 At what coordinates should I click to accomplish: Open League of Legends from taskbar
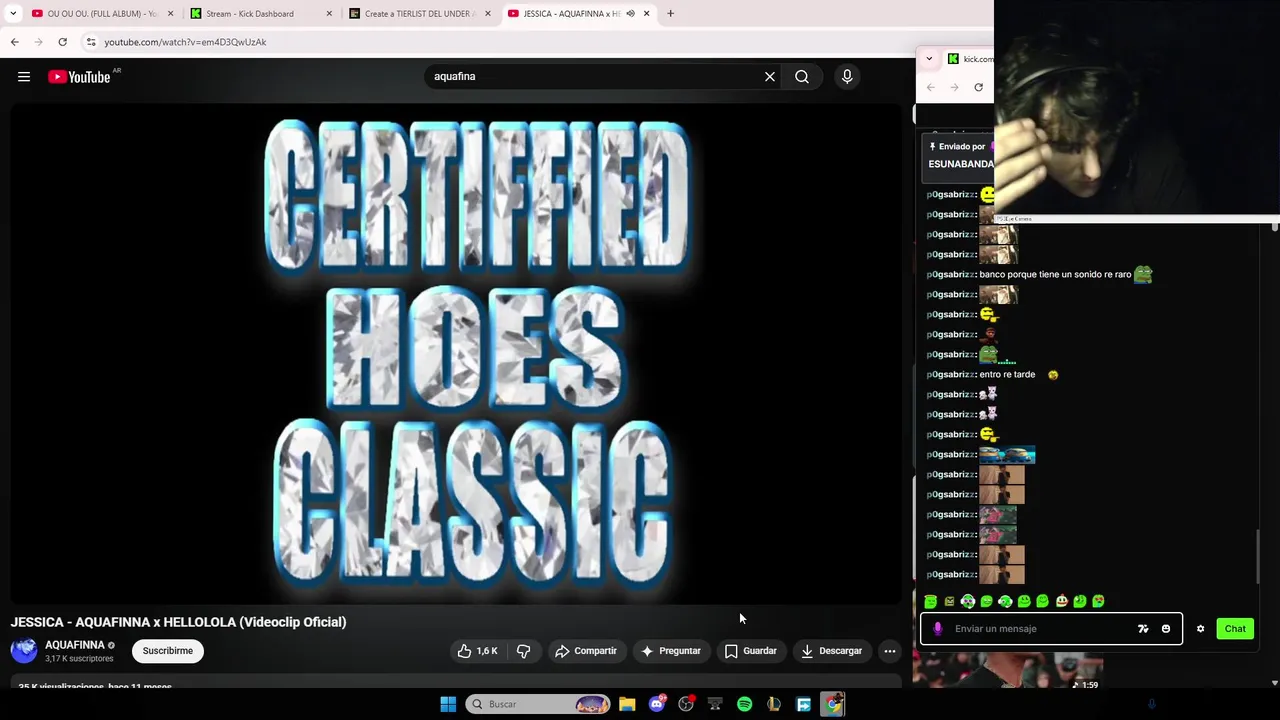[x=774, y=704]
